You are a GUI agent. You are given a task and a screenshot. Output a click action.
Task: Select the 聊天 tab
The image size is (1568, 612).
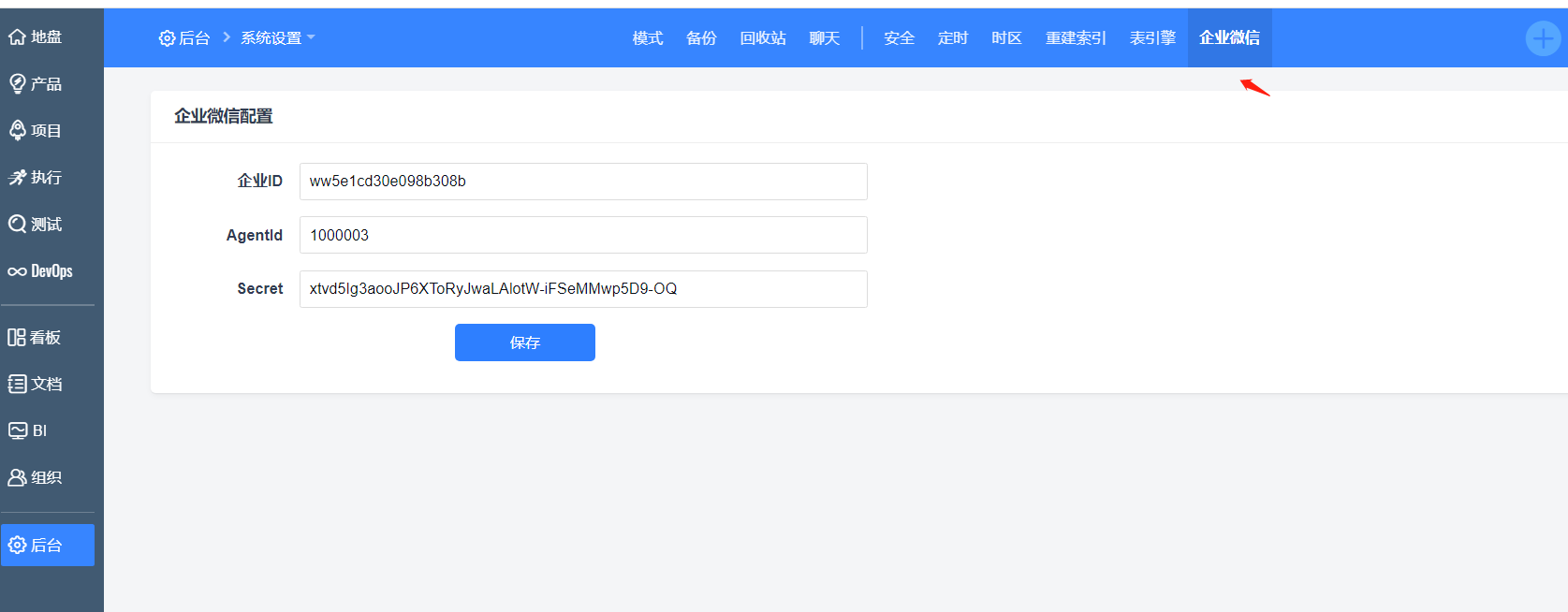825,38
